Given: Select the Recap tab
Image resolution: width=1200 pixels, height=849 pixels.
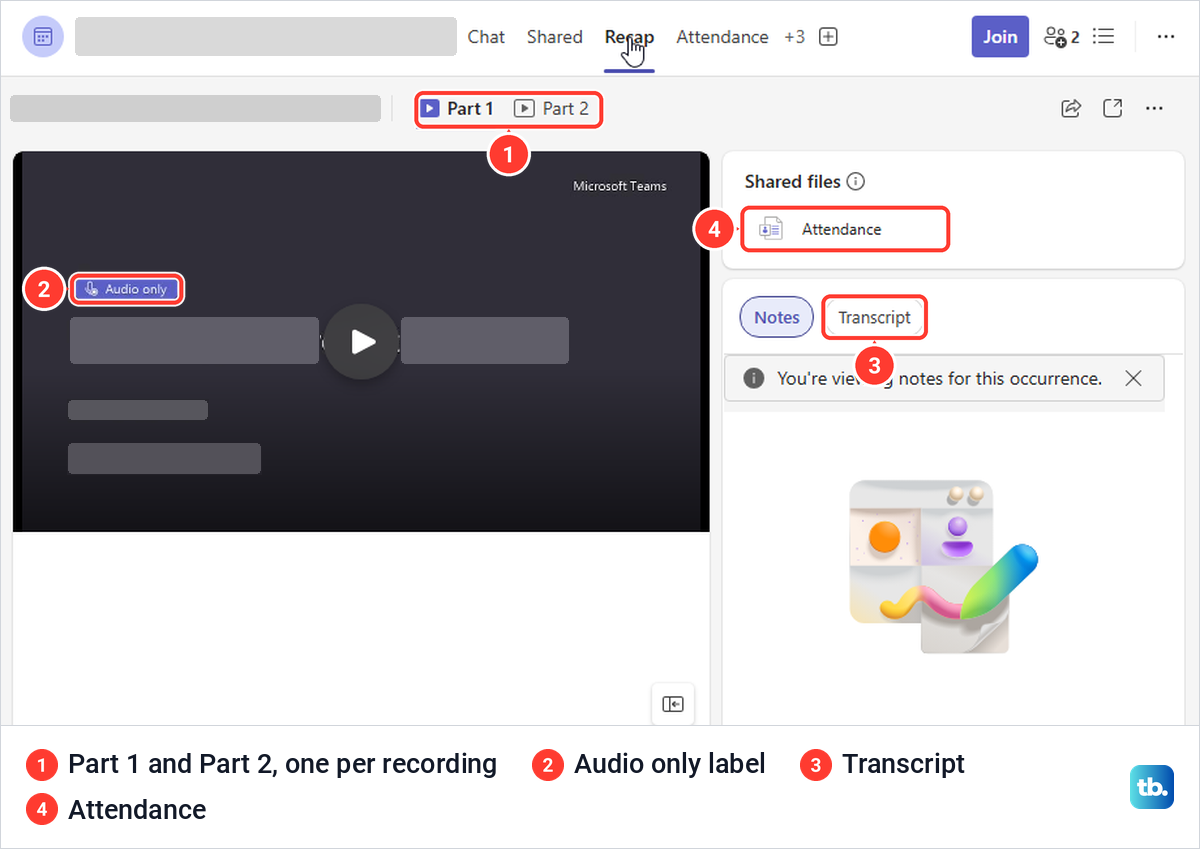Looking at the screenshot, I should pyautogui.click(x=629, y=37).
